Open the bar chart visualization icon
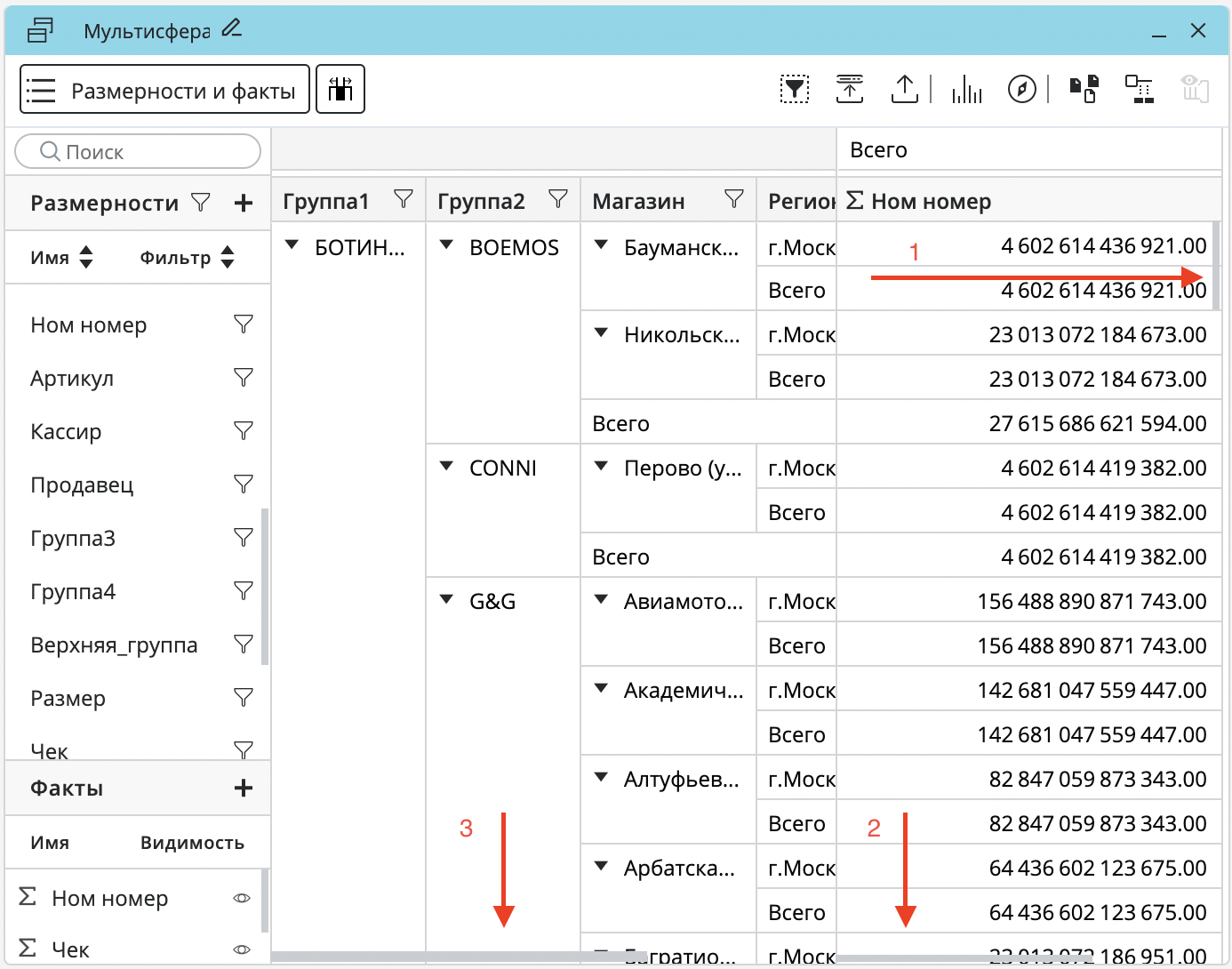Viewport: 1232px width, 969px height. click(966, 89)
